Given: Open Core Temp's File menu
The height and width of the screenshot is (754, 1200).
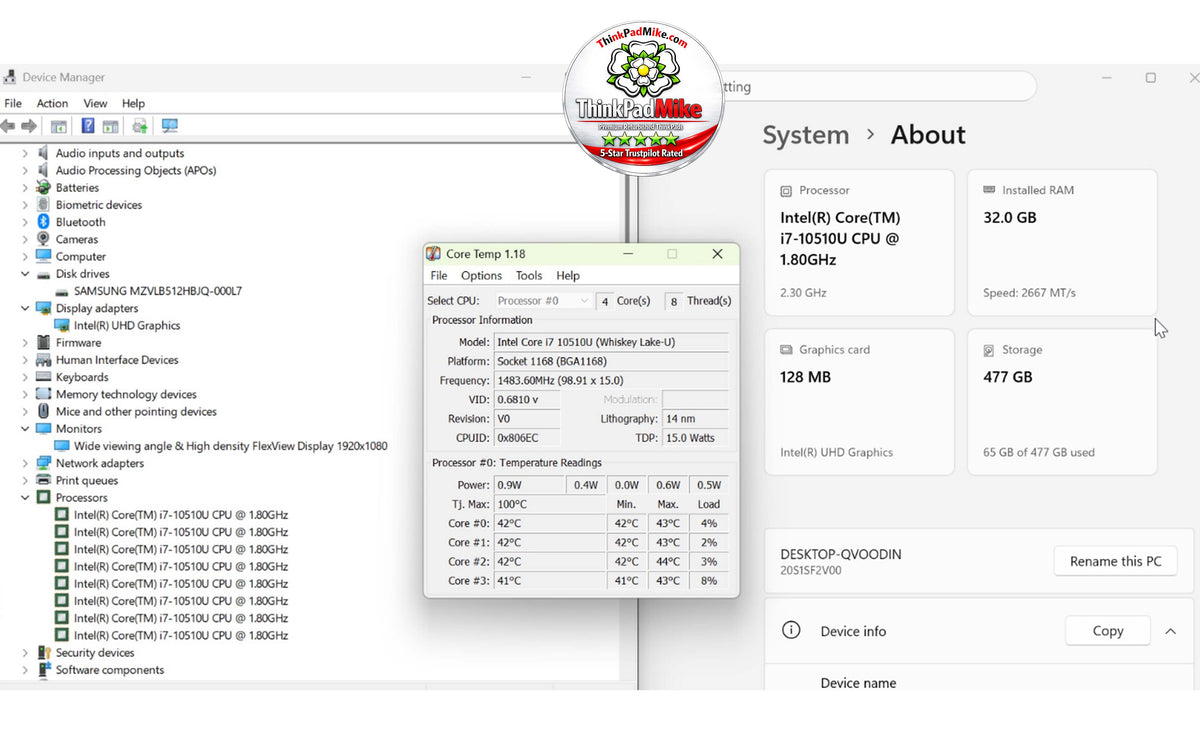Looking at the screenshot, I should [439, 276].
